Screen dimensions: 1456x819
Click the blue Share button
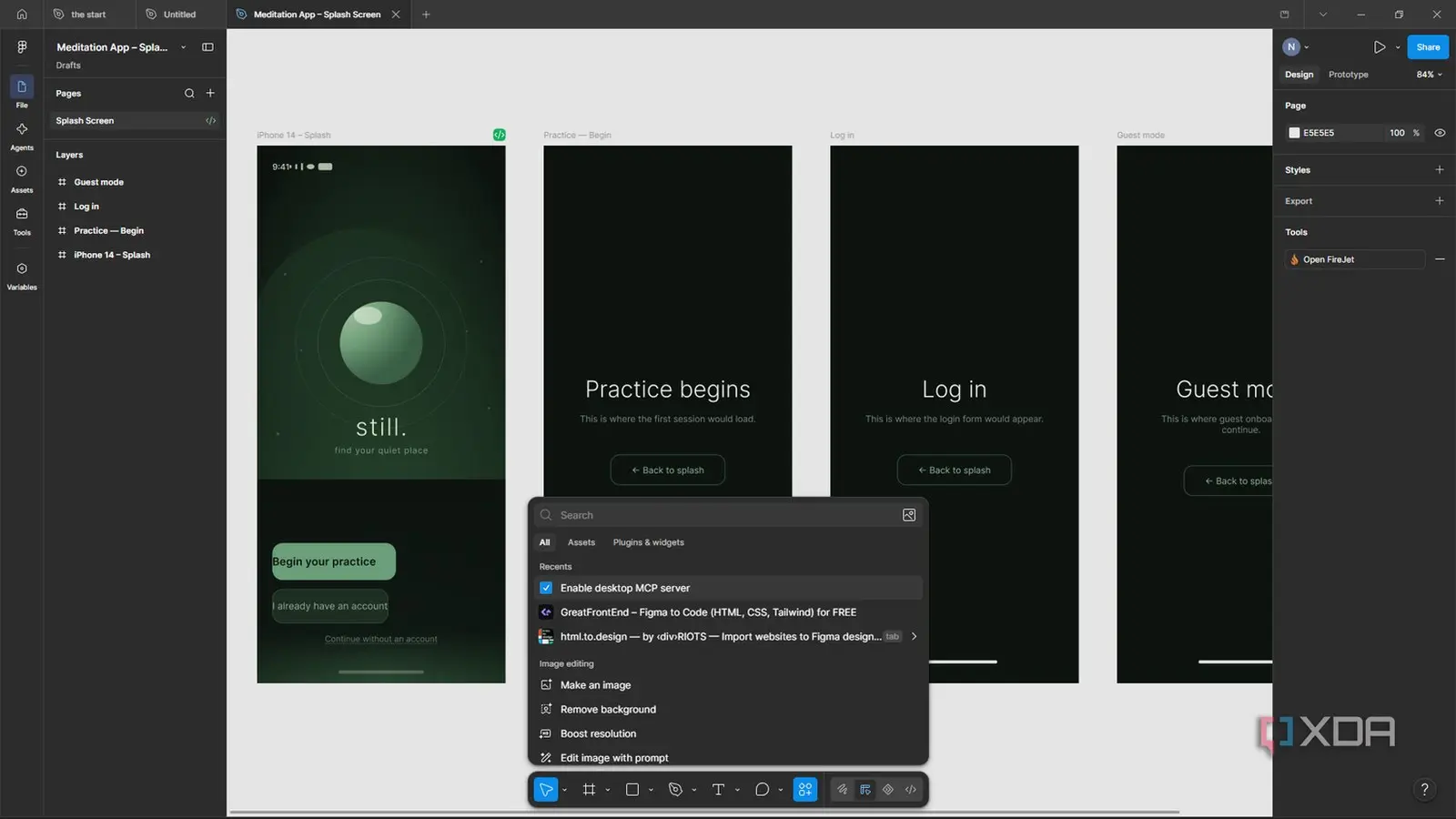pyautogui.click(x=1428, y=47)
